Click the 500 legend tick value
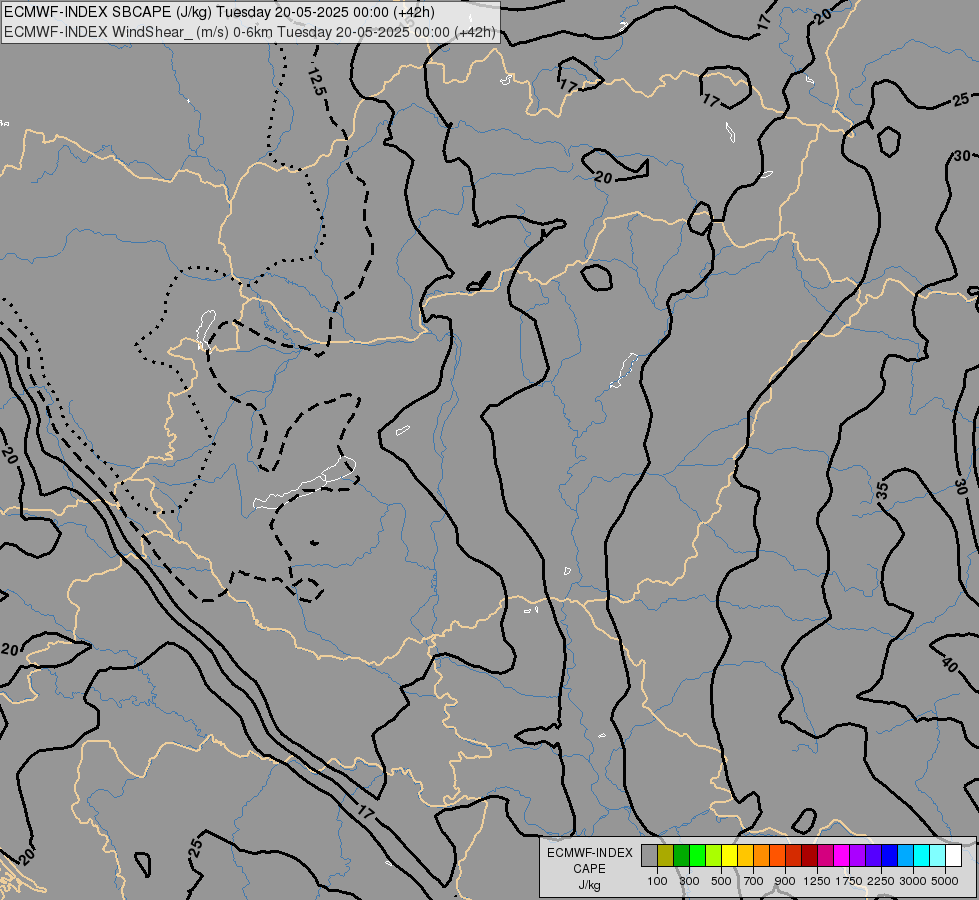The width and height of the screenshot is (979, 900). pyautogui.click(x=721, y=881)
